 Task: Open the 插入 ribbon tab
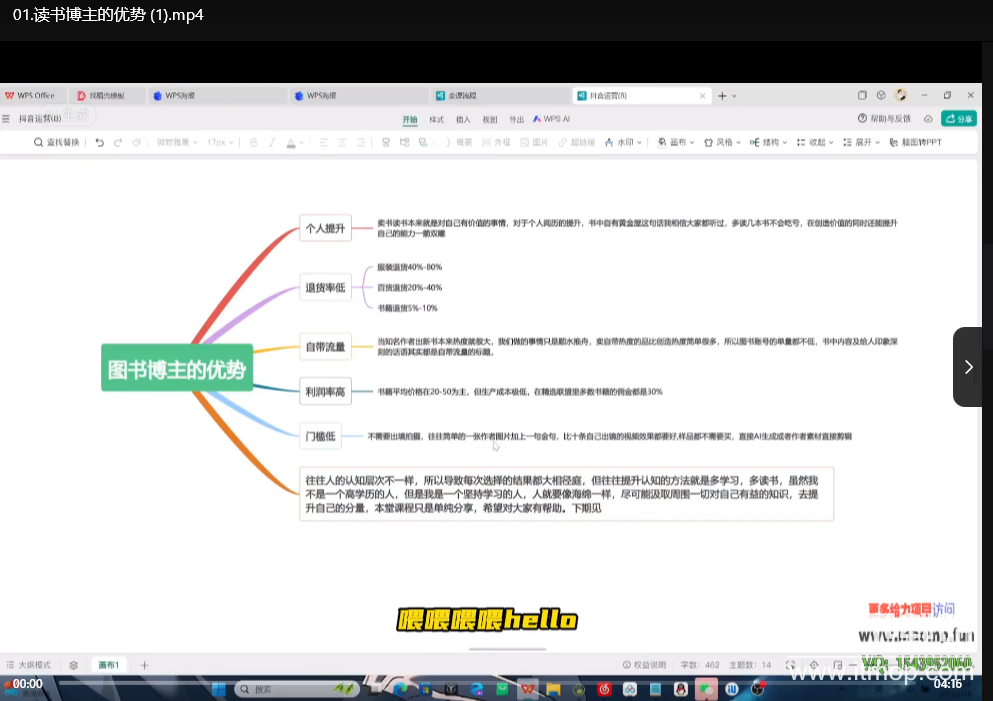[x=463, y=119]
